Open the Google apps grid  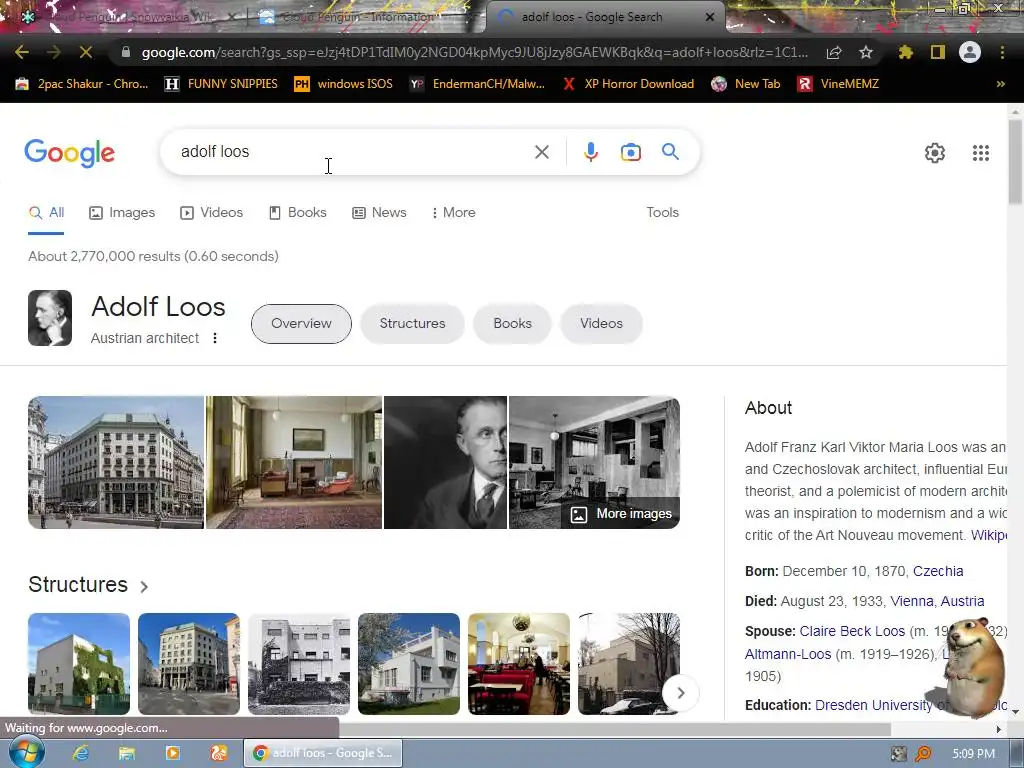pyautogui.click(x=981, y=153)
